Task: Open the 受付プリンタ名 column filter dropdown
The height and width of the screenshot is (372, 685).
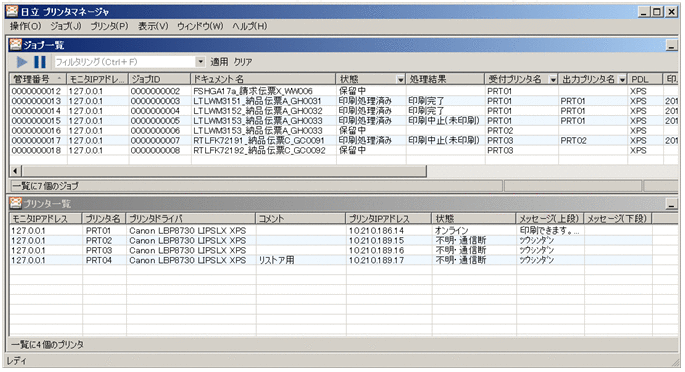Action: click(x=553, y=79)
